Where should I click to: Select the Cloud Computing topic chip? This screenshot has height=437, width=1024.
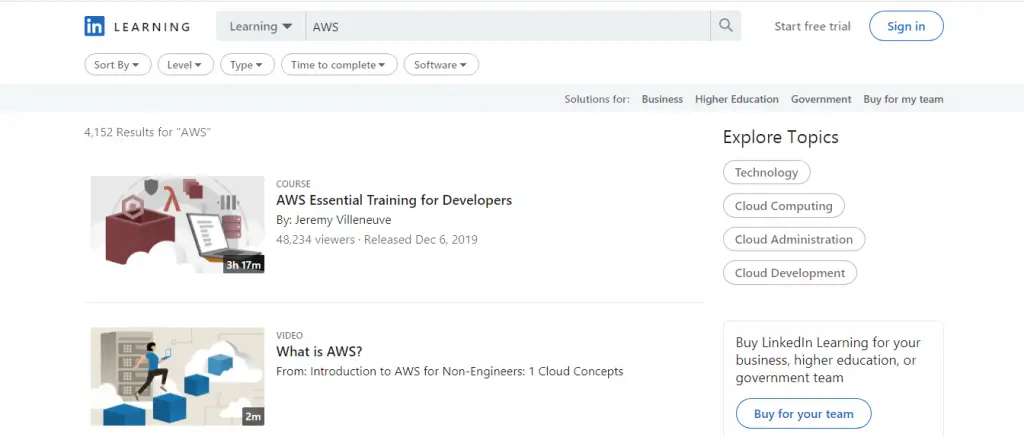784,206
